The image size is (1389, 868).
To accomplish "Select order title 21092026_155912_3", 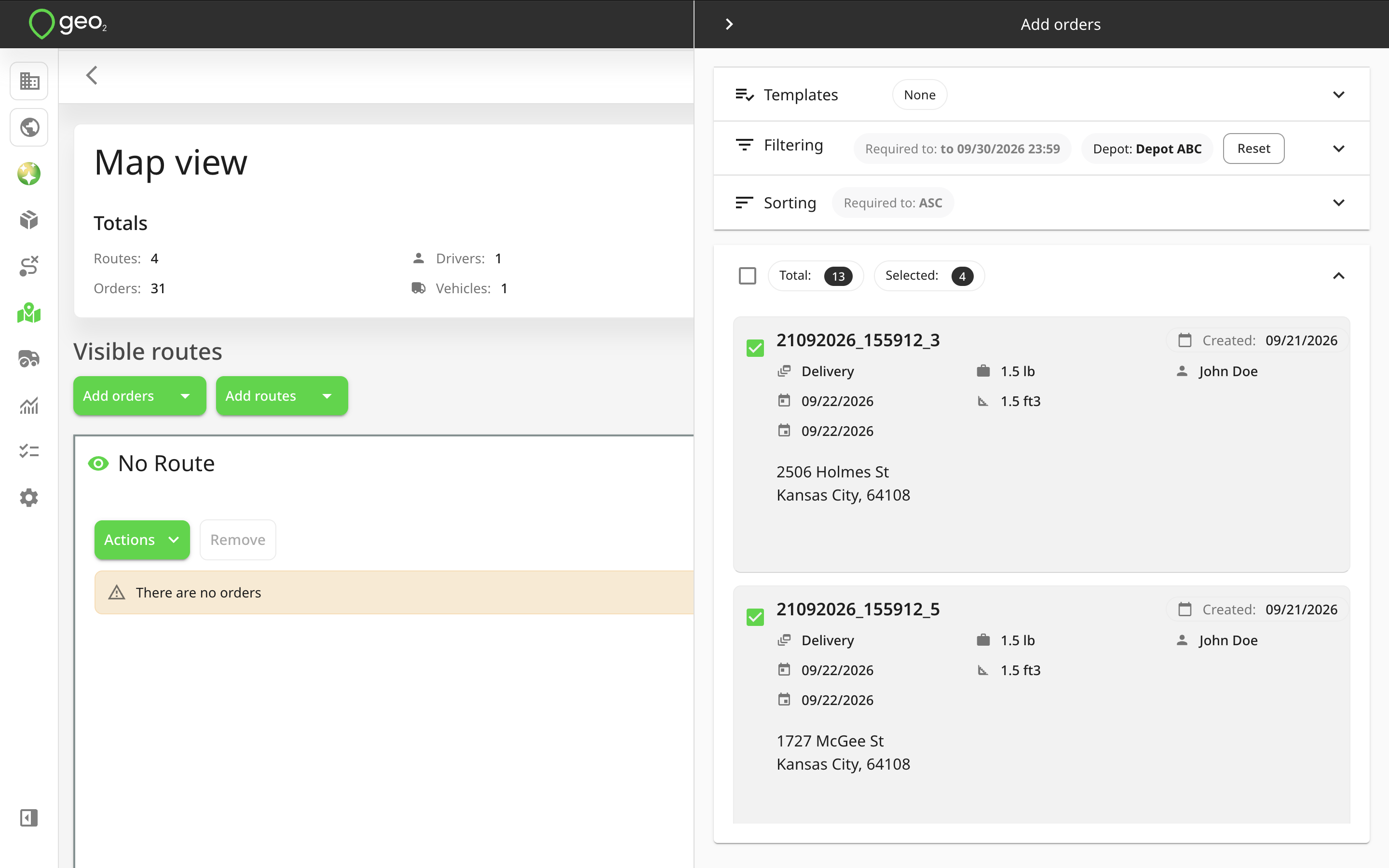I will 858,340.
